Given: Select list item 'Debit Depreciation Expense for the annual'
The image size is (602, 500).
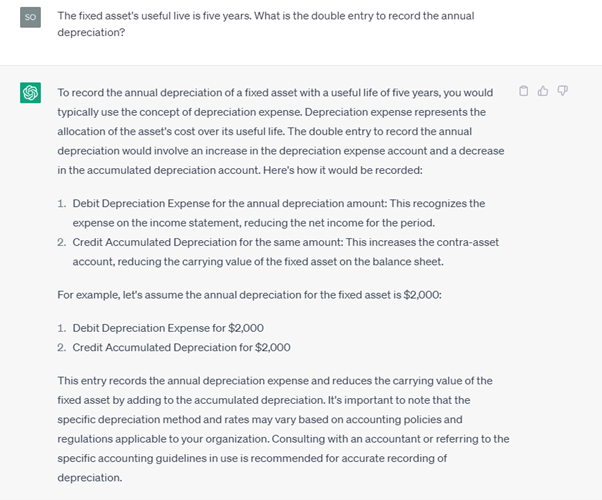Looking at the screenshot, I should pos(279,213).
